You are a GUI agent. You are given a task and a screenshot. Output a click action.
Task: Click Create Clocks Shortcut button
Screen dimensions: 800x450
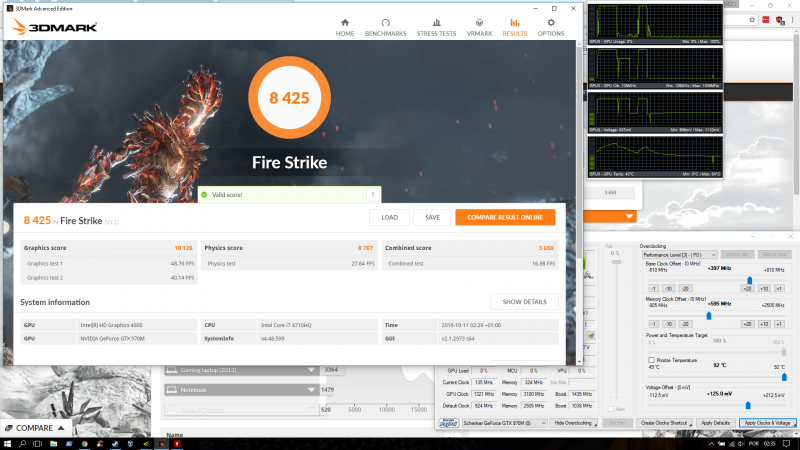pos(664,423)
